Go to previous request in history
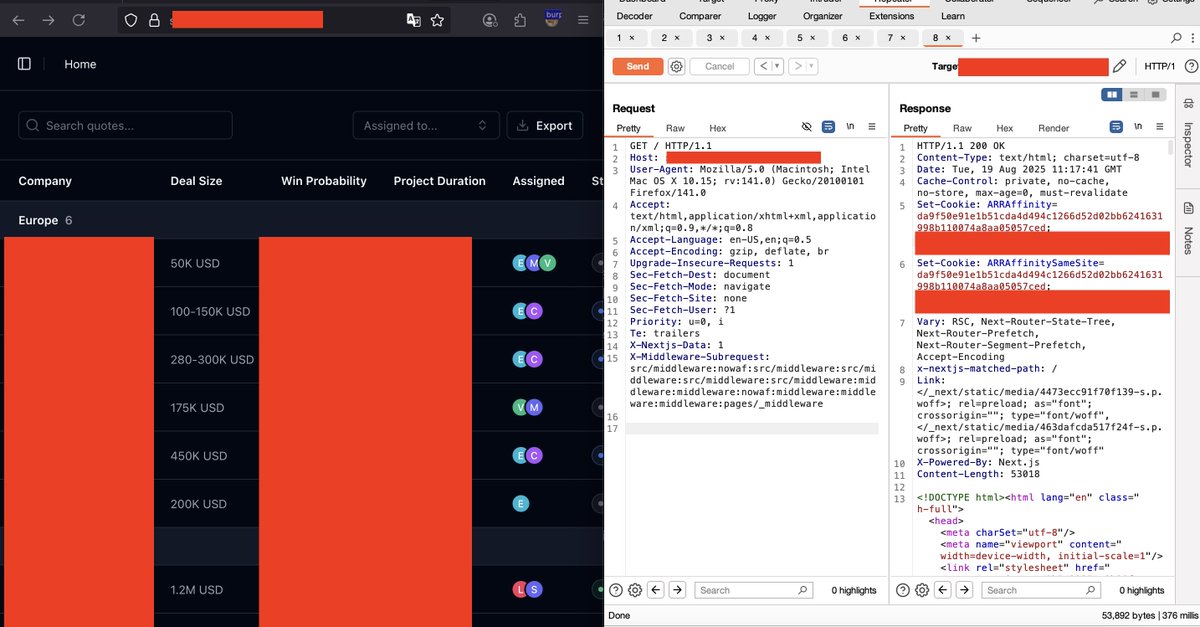 [763, 66]
